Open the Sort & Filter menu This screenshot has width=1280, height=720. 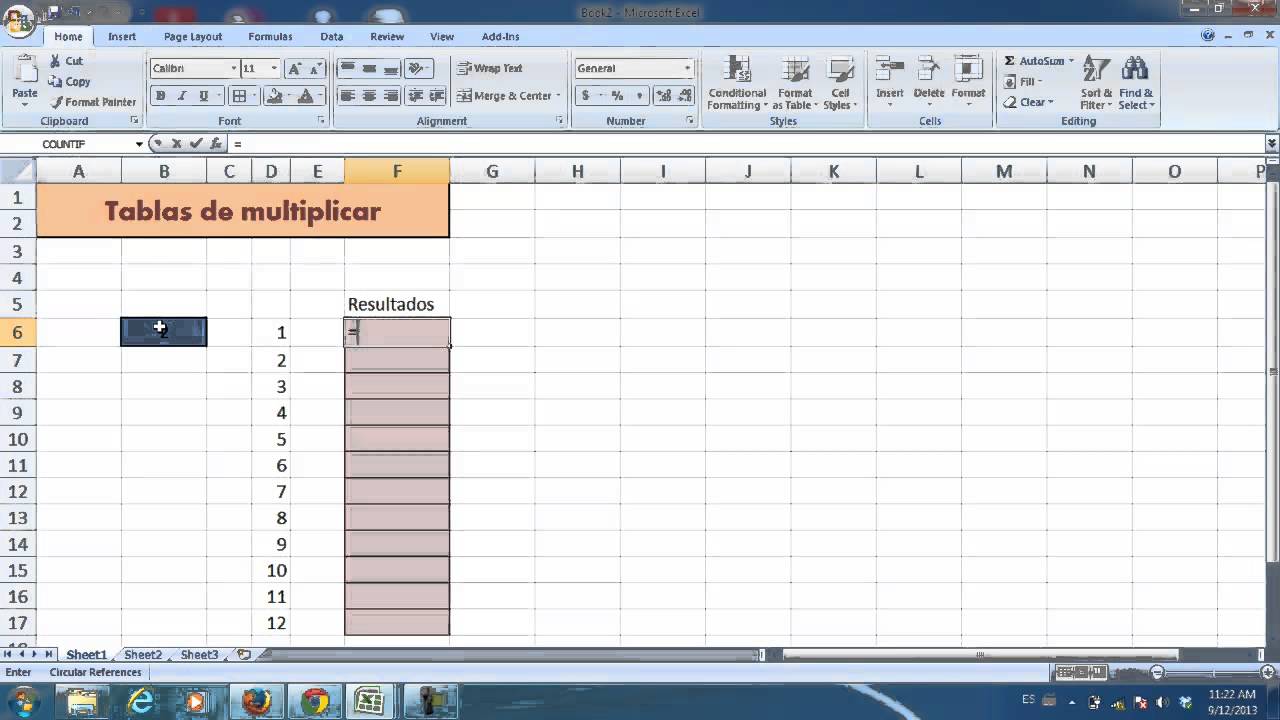tap(1096, 83)
